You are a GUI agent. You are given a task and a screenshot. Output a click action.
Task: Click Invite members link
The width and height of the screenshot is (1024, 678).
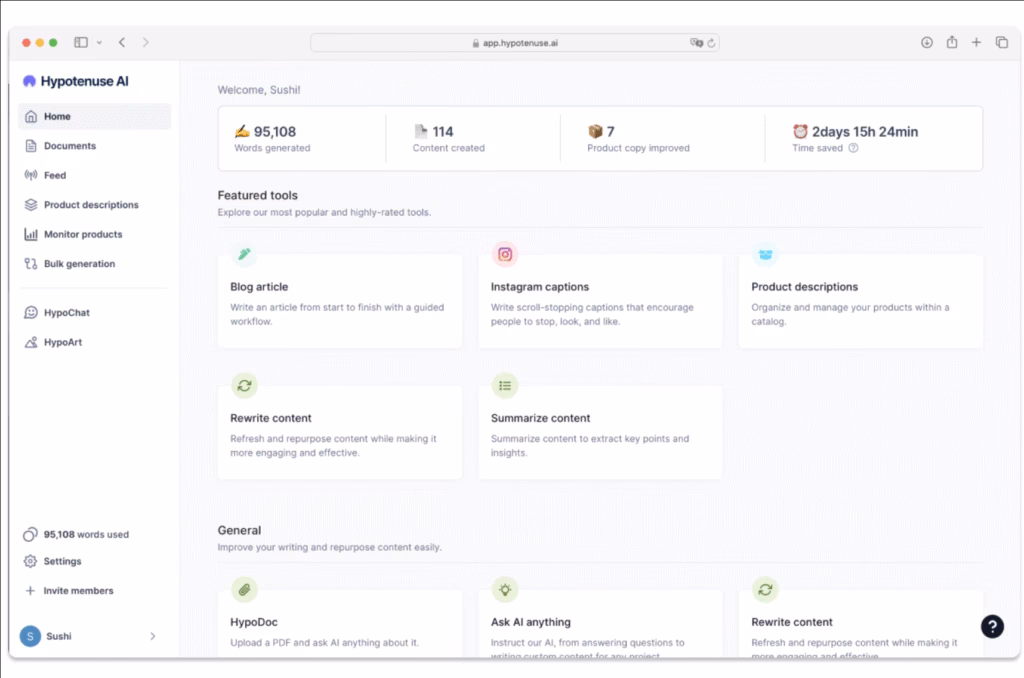click(78, 591)
